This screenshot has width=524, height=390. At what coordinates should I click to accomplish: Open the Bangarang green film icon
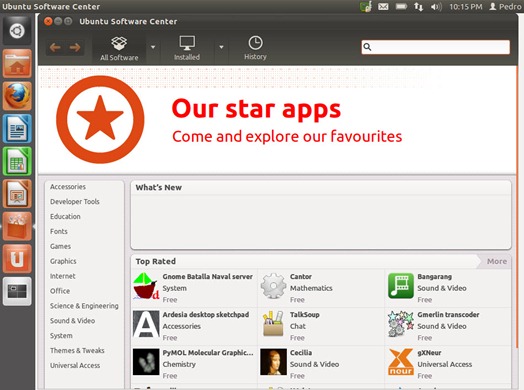tap(401, 286)
